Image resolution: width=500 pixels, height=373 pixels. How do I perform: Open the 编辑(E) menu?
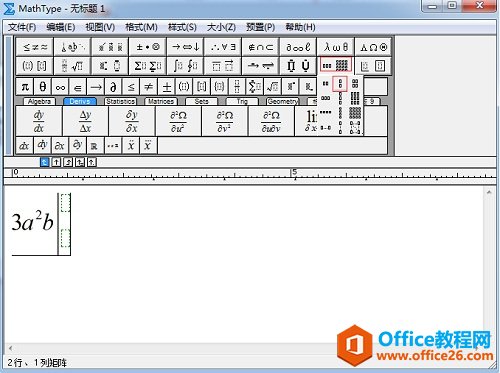pos(61,27)
